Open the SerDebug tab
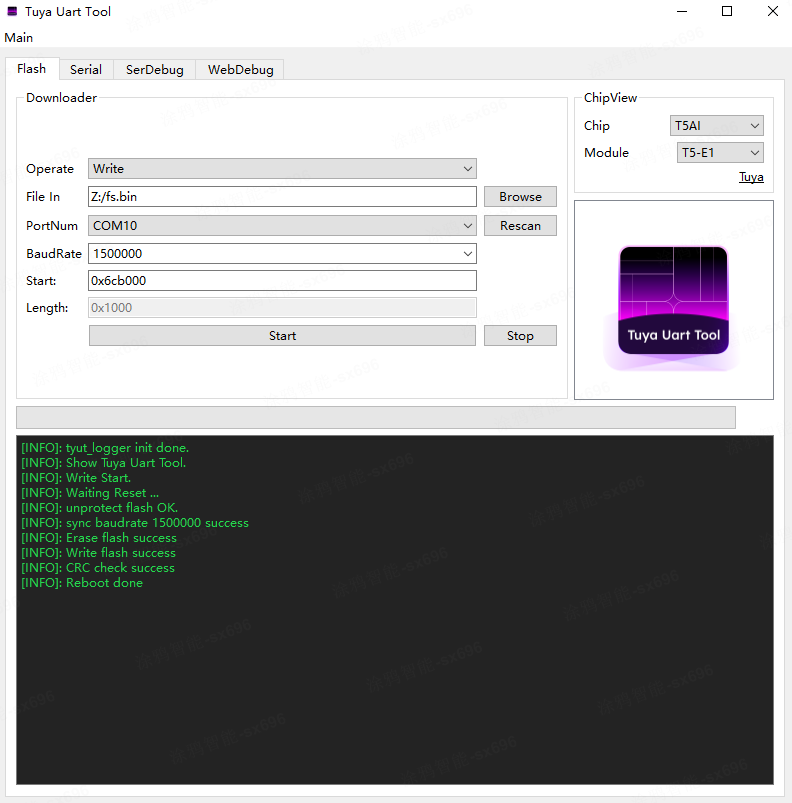This screenshot has width=792, height=803. (154, 70)
